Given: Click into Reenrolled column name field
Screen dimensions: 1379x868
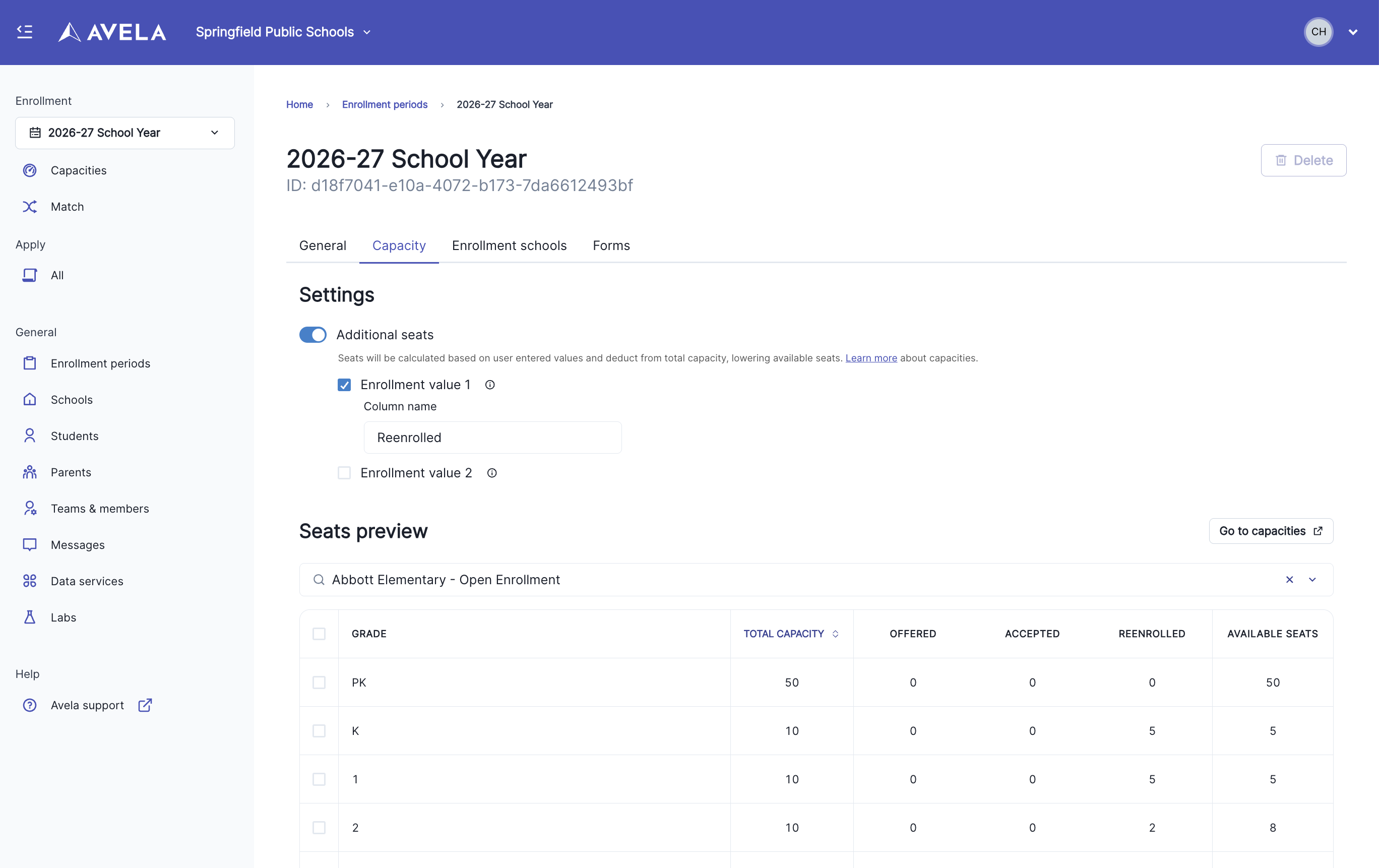Looking at the screenshot, I should (492, 438).
